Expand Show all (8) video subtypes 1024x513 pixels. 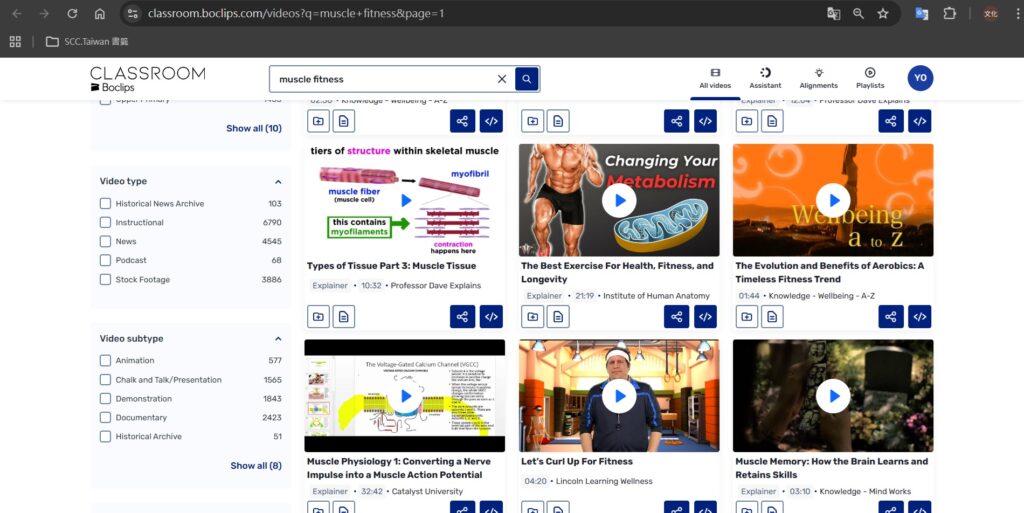pos(255,466)
